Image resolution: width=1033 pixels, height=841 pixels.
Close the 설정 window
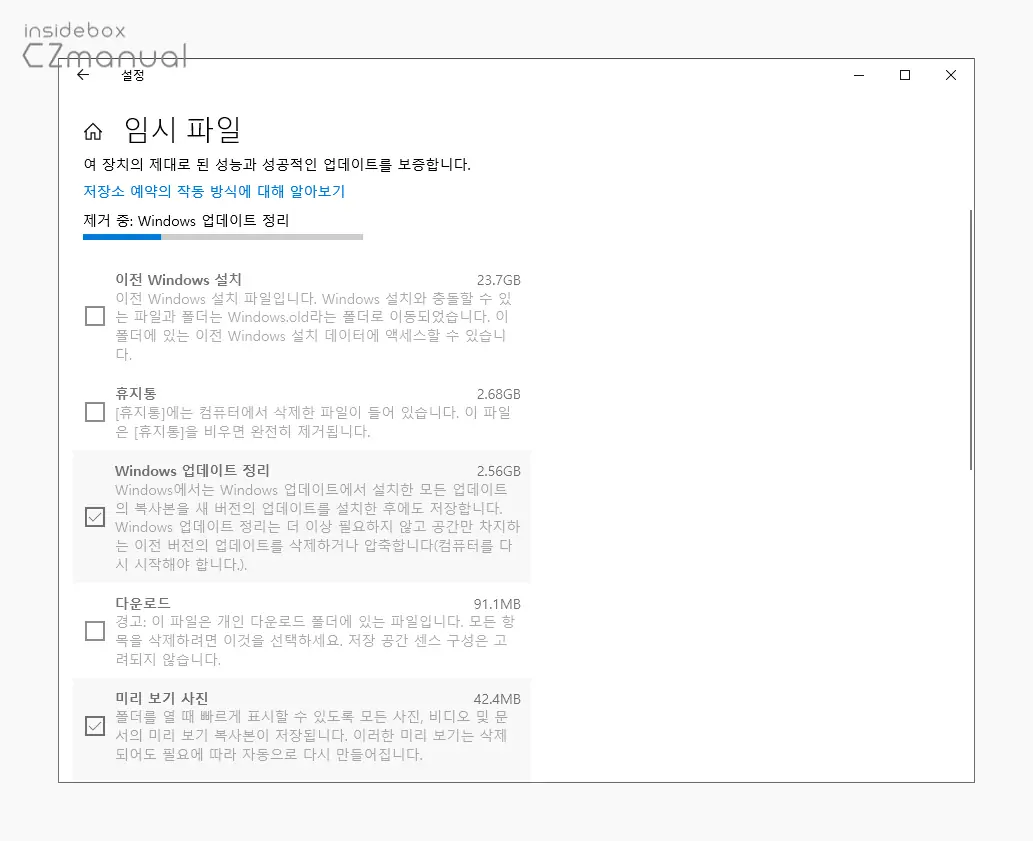tap(951, 75)
